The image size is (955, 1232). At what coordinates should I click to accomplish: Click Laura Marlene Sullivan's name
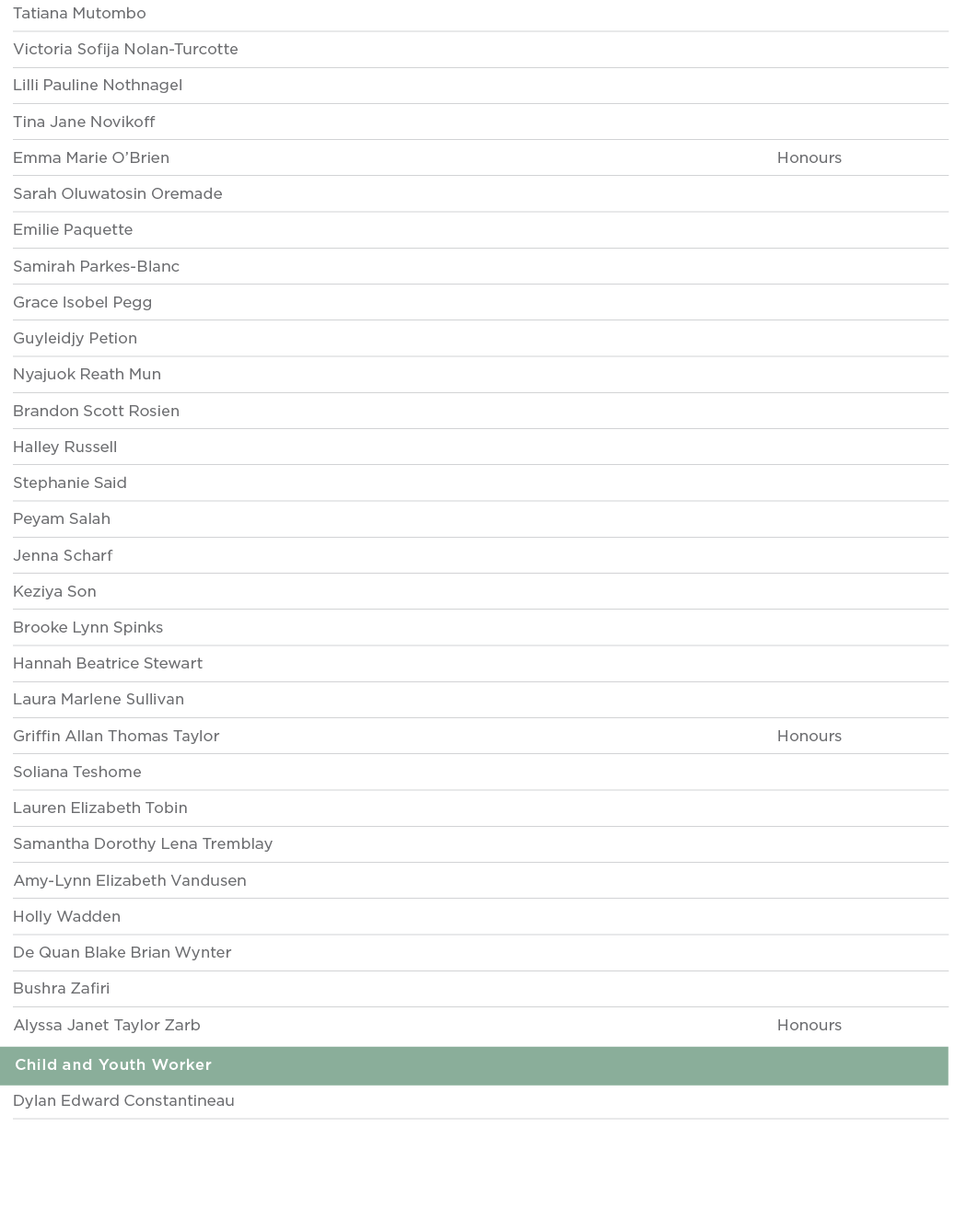tap(99, 700)
